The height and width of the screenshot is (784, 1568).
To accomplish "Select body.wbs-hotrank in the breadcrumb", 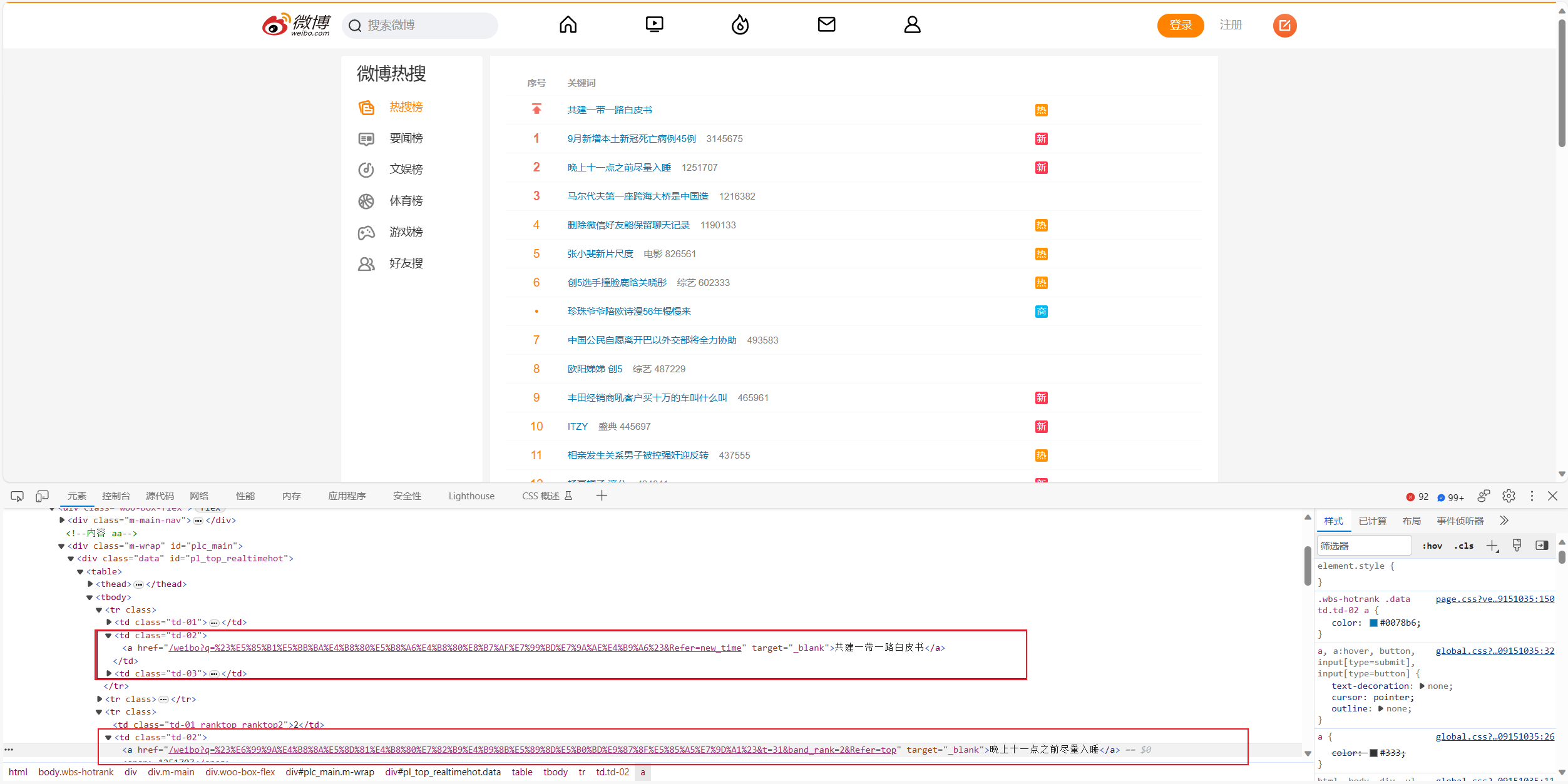I will (76, 772).
